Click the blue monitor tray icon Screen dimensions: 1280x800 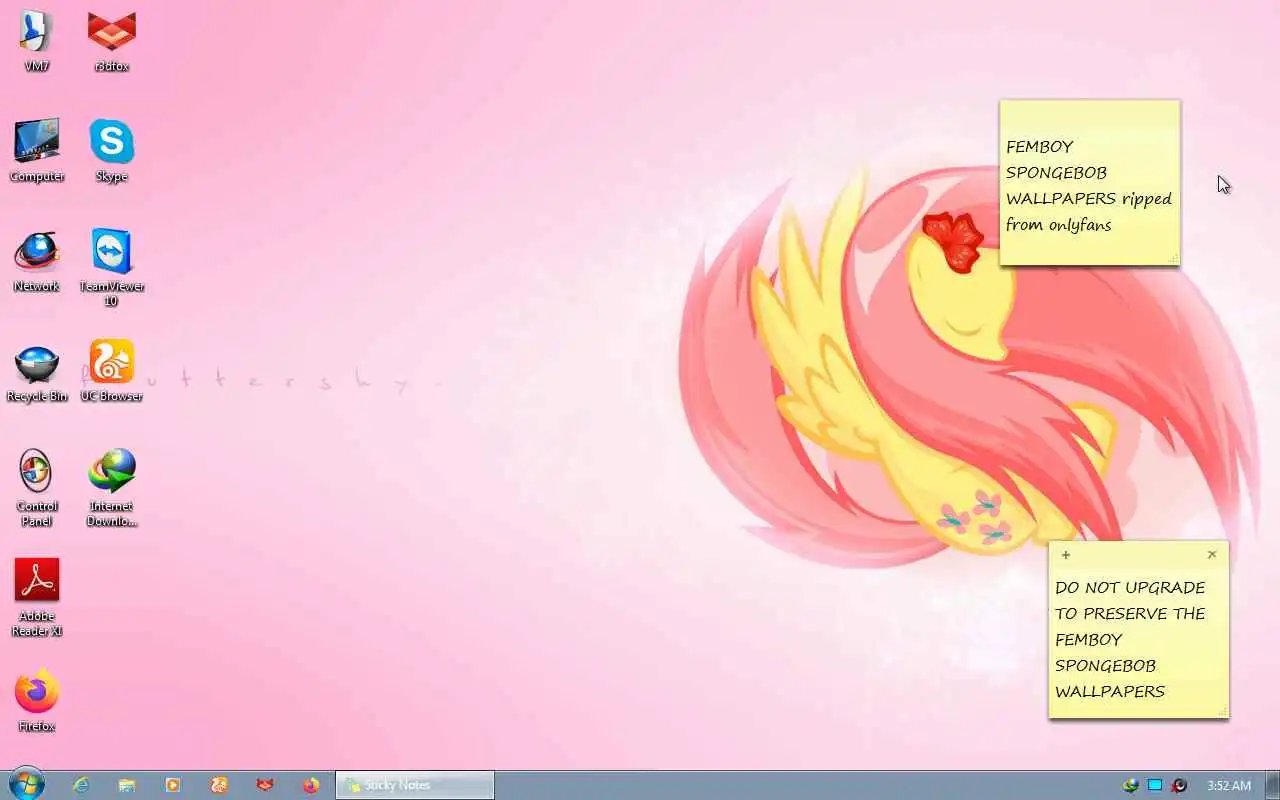tap(1155, 785)
